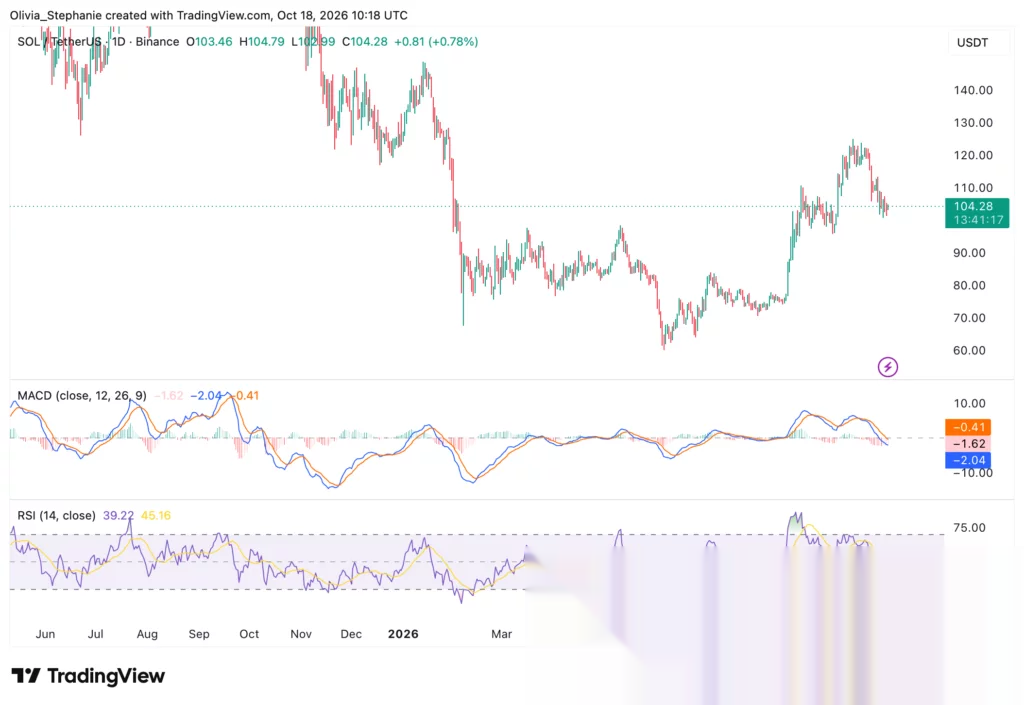
Task: Click the 140.00 price axis label
Action: [973, 90]
